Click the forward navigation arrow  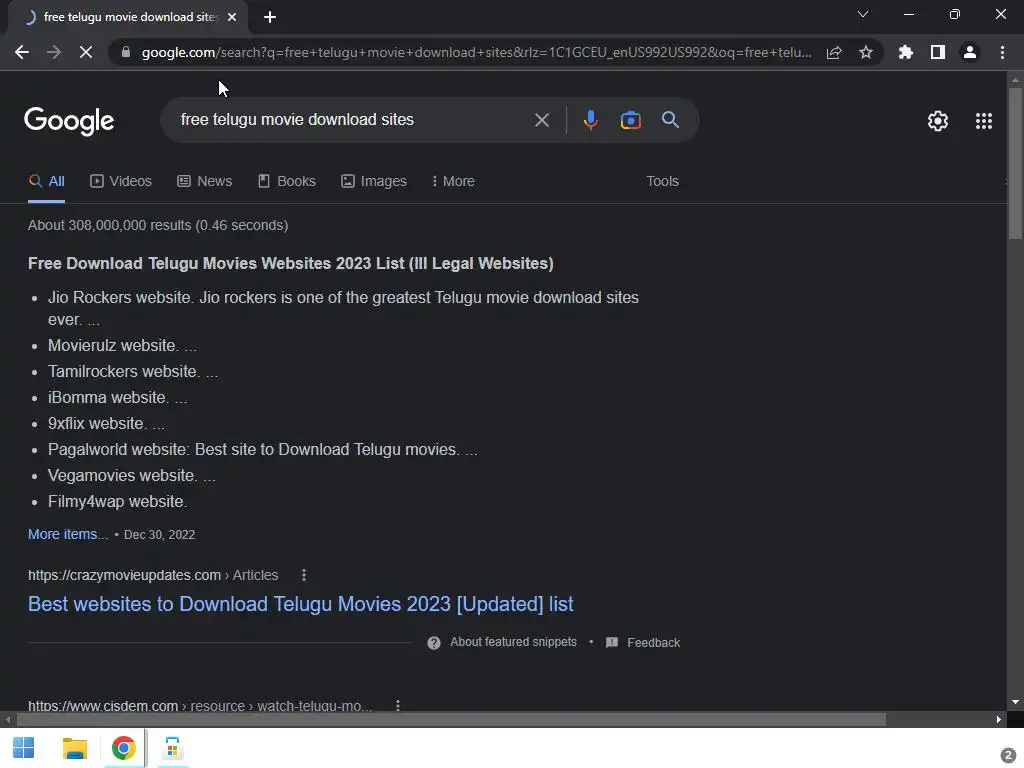(x=54, y=52)
